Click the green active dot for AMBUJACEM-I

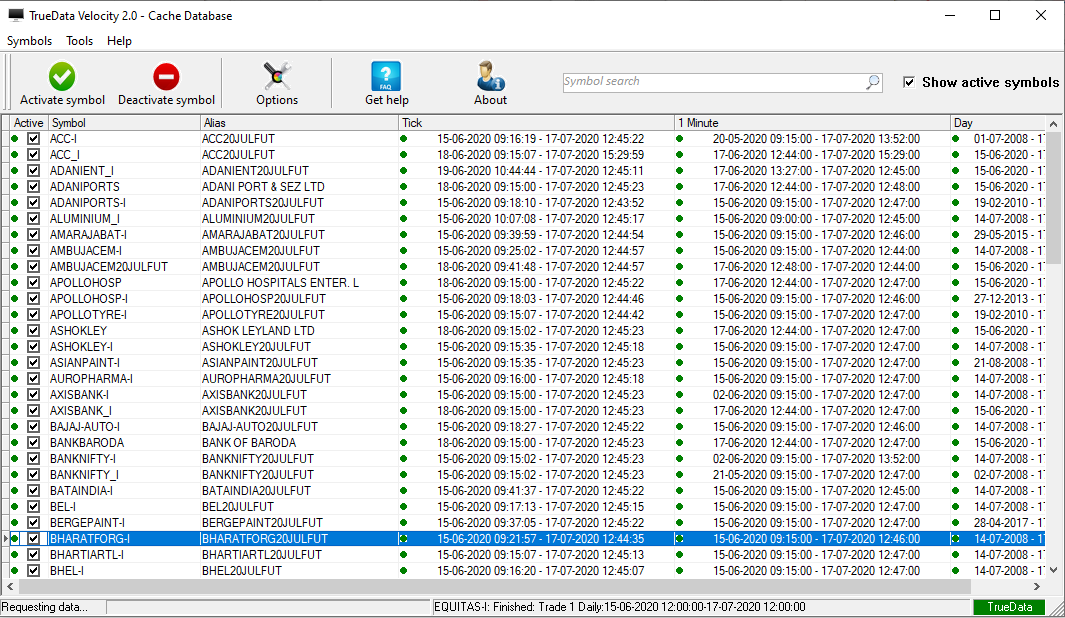pyautogui.click(x=15, y=251)
